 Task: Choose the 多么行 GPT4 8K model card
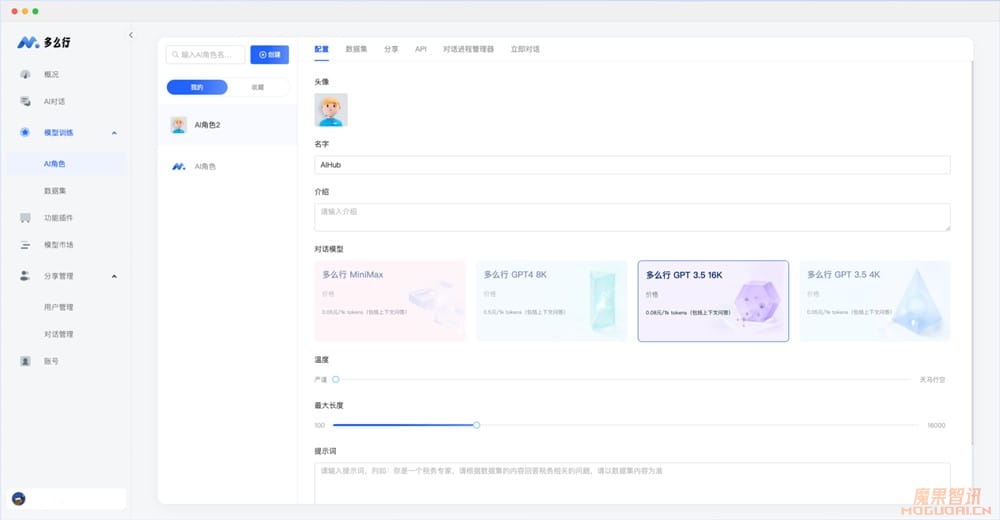pyautogui.click(x=552, y=301)
